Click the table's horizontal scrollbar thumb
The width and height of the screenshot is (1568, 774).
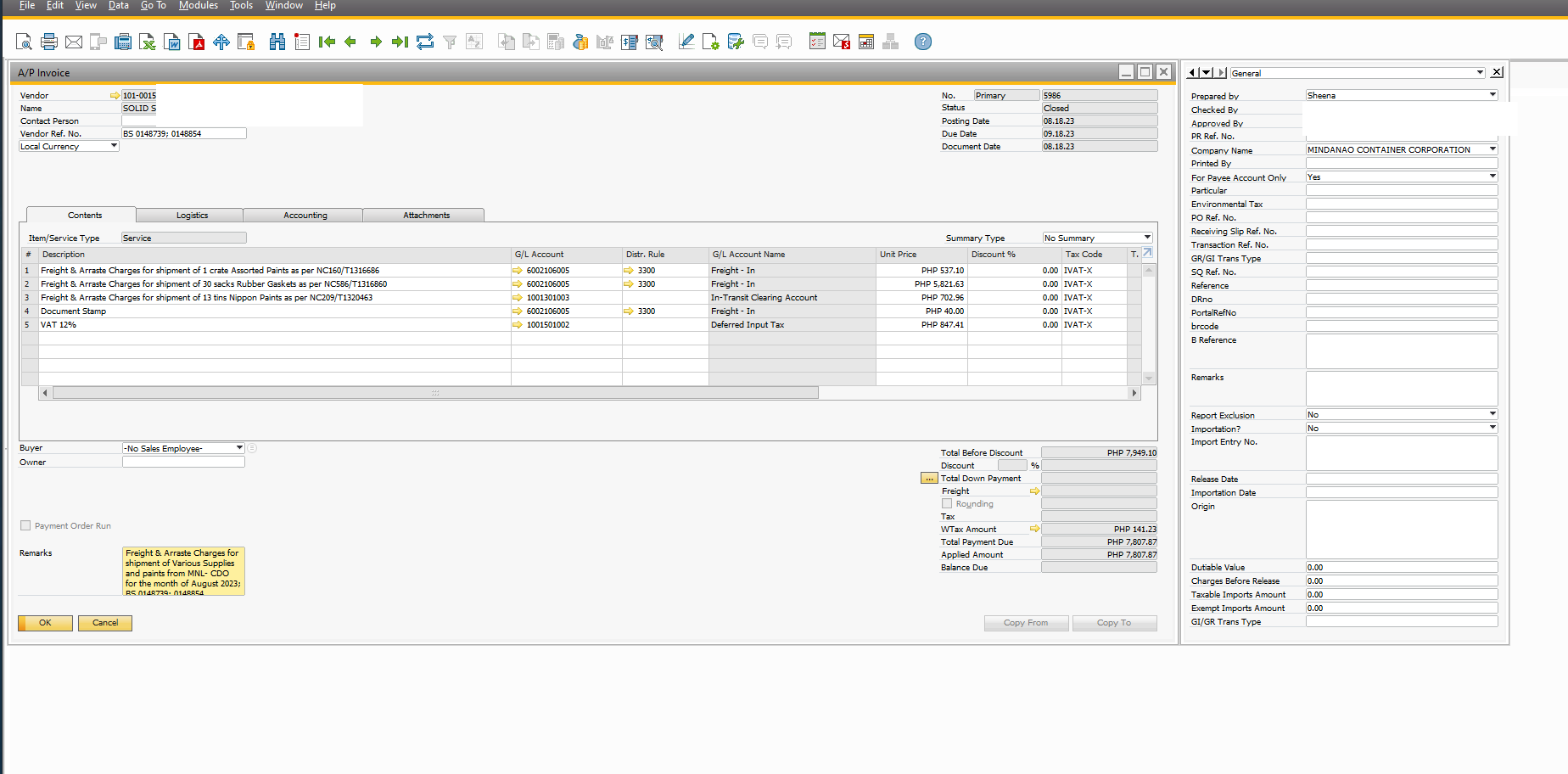pos(435,393)
